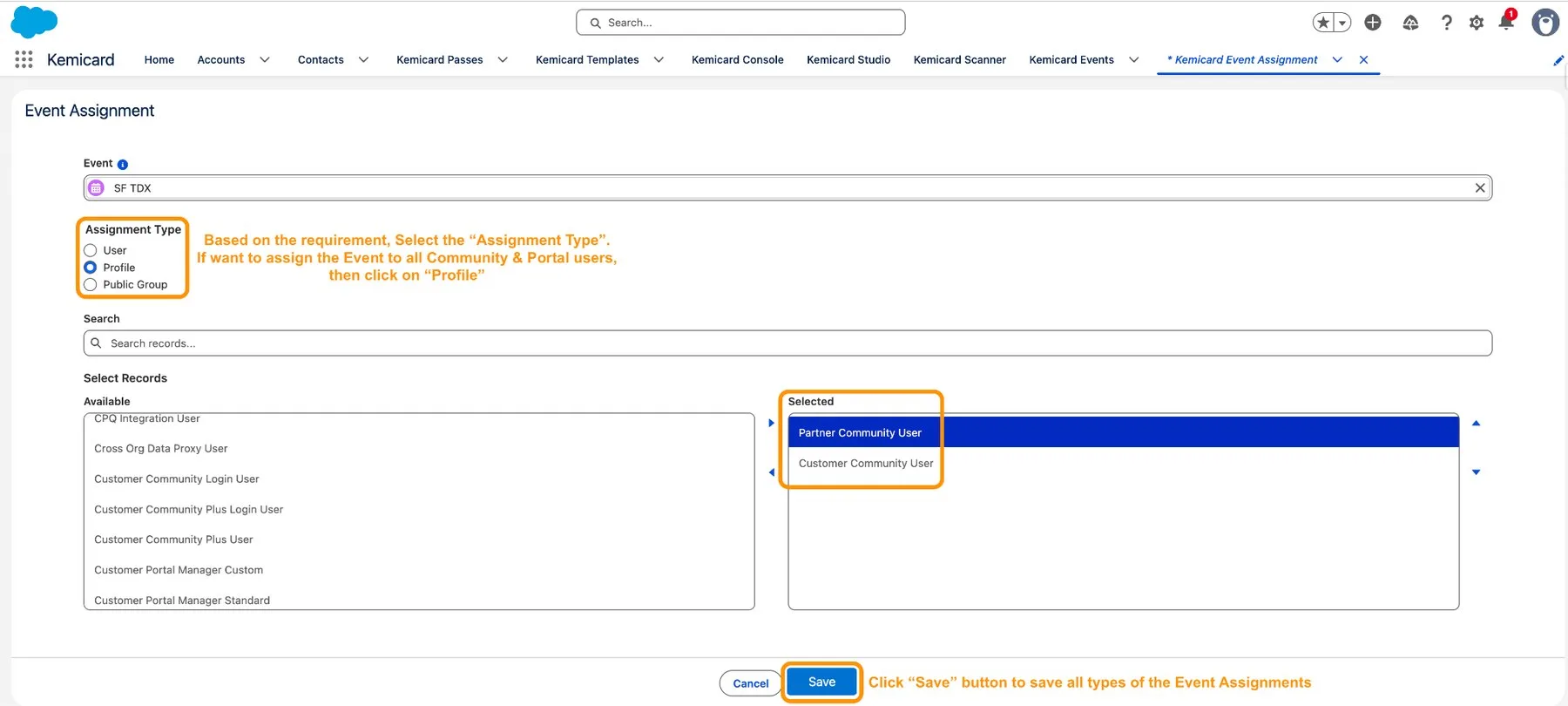Select Customer Community Login User

[x=419, y=479]
